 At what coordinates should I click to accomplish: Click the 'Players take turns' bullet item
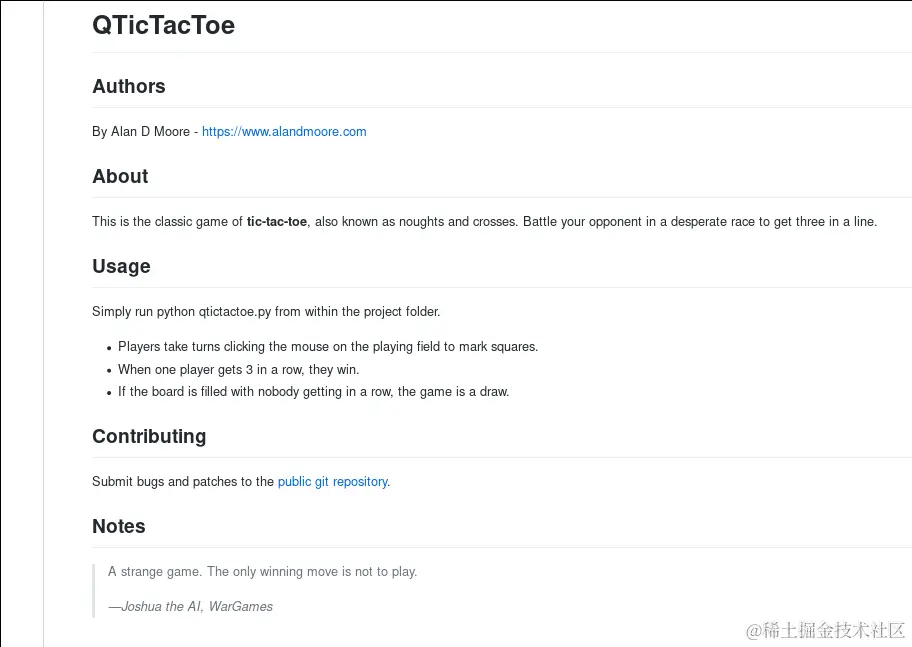327,346
